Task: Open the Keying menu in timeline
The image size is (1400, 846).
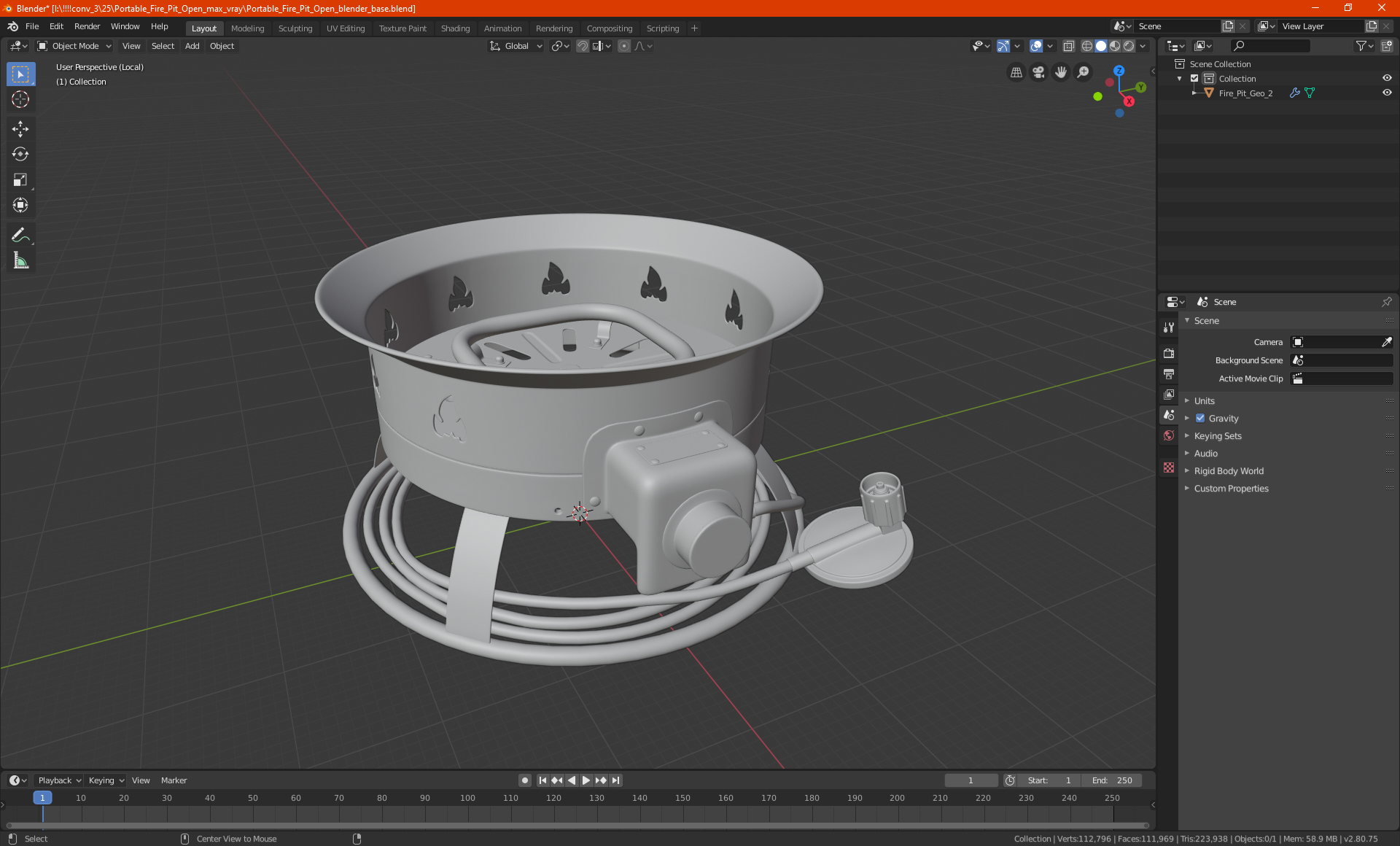Action: click(x=106, y=780)
